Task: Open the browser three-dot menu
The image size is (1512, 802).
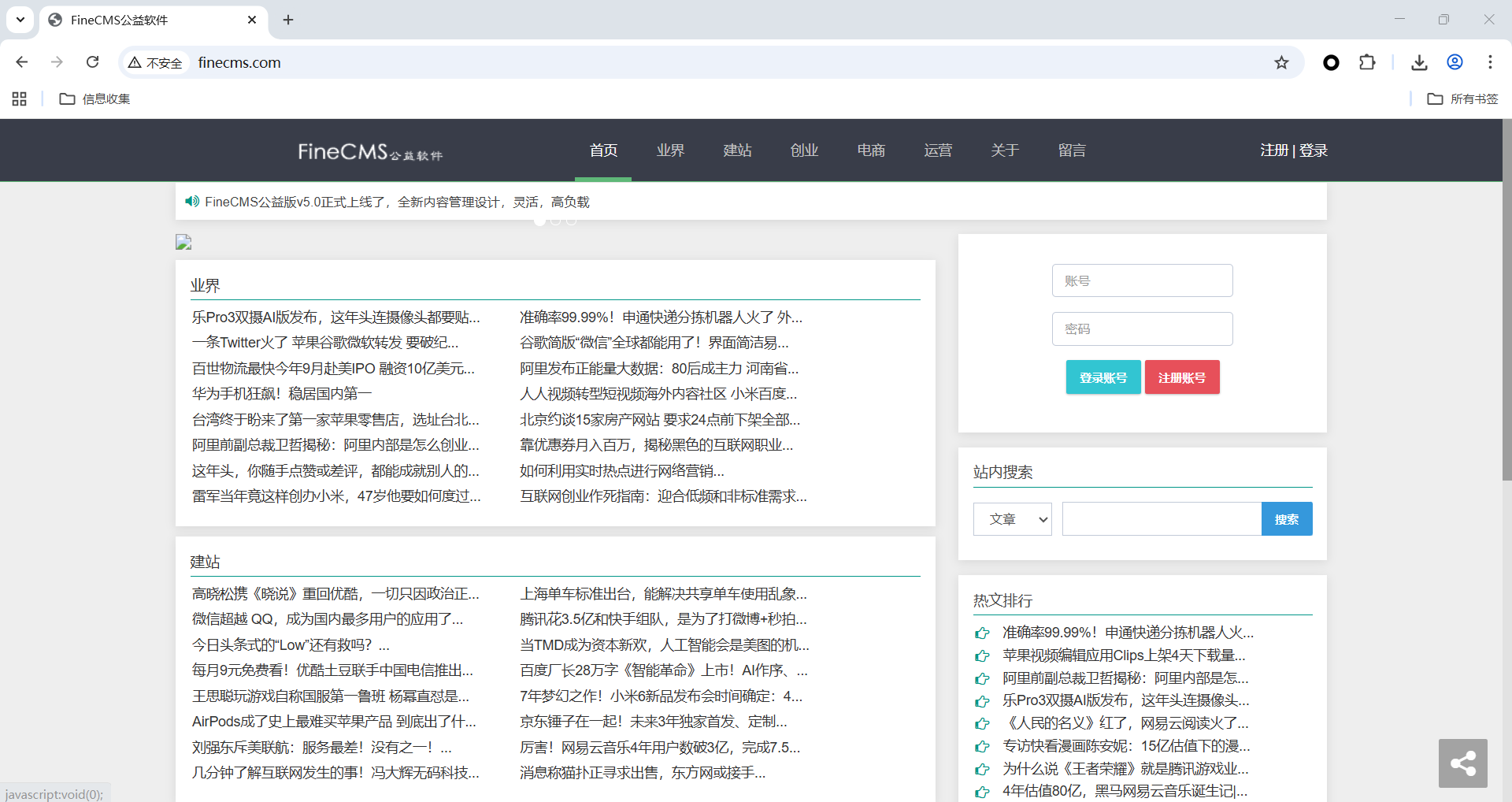Action: point(1490,62)
